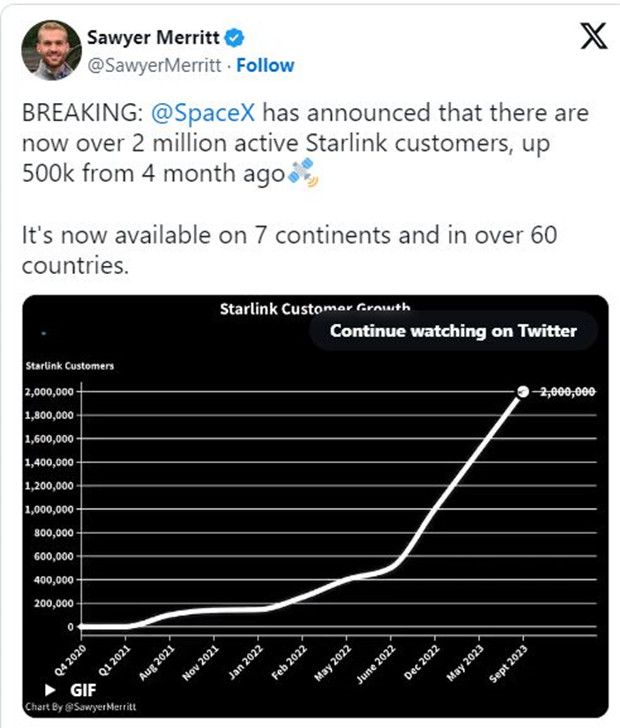Click the Dec 2022 axis label
The width and height of the screenshot is (620, 728).
click(422, 663)
